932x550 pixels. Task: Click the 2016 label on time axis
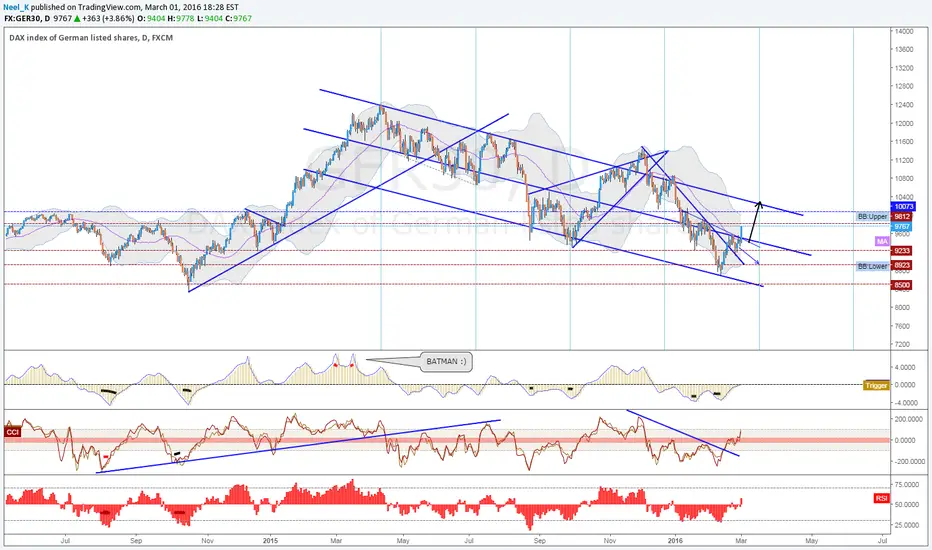point(675,540)
